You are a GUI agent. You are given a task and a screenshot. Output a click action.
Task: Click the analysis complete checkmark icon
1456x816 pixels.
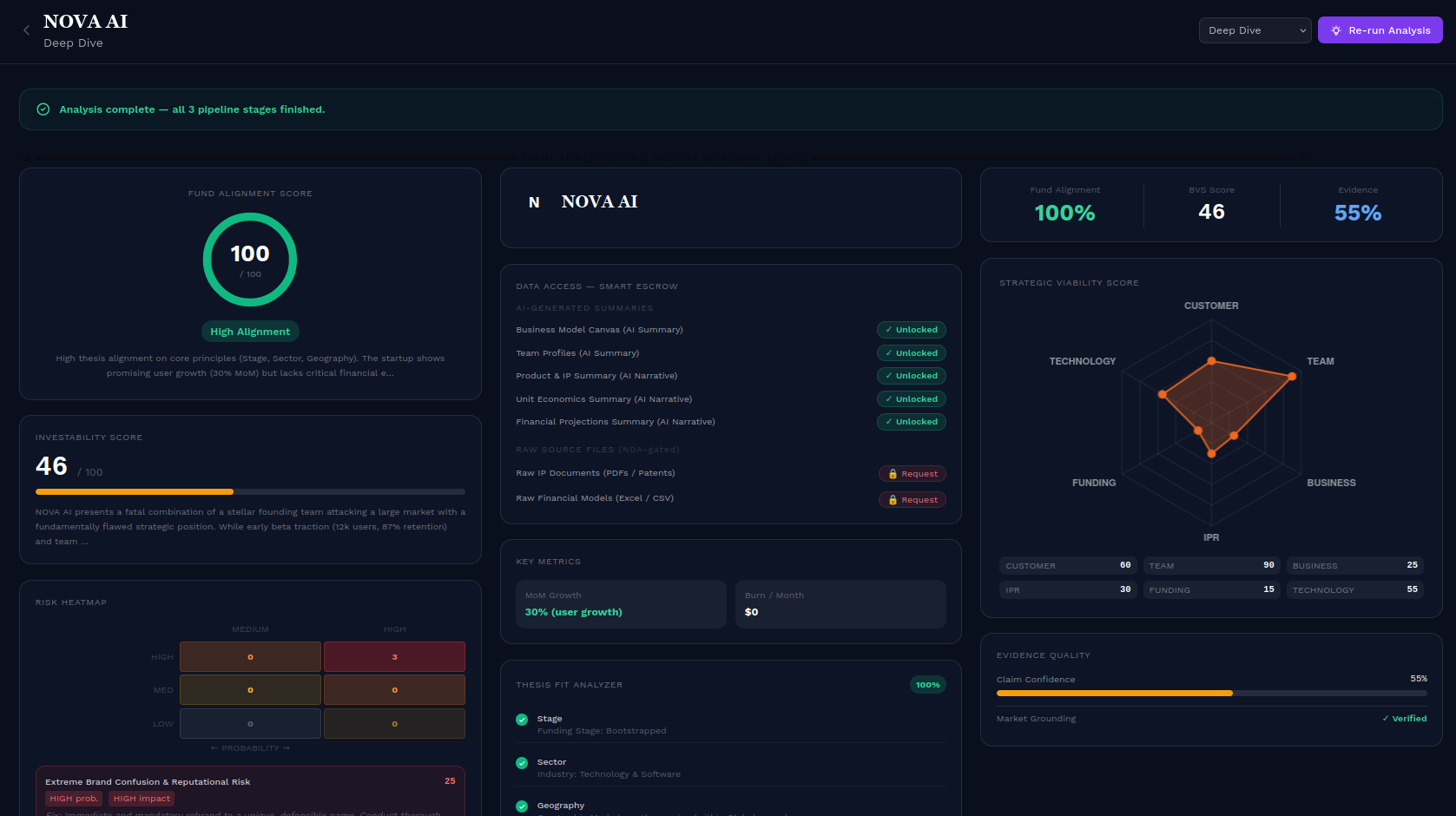tap(43, 109)
